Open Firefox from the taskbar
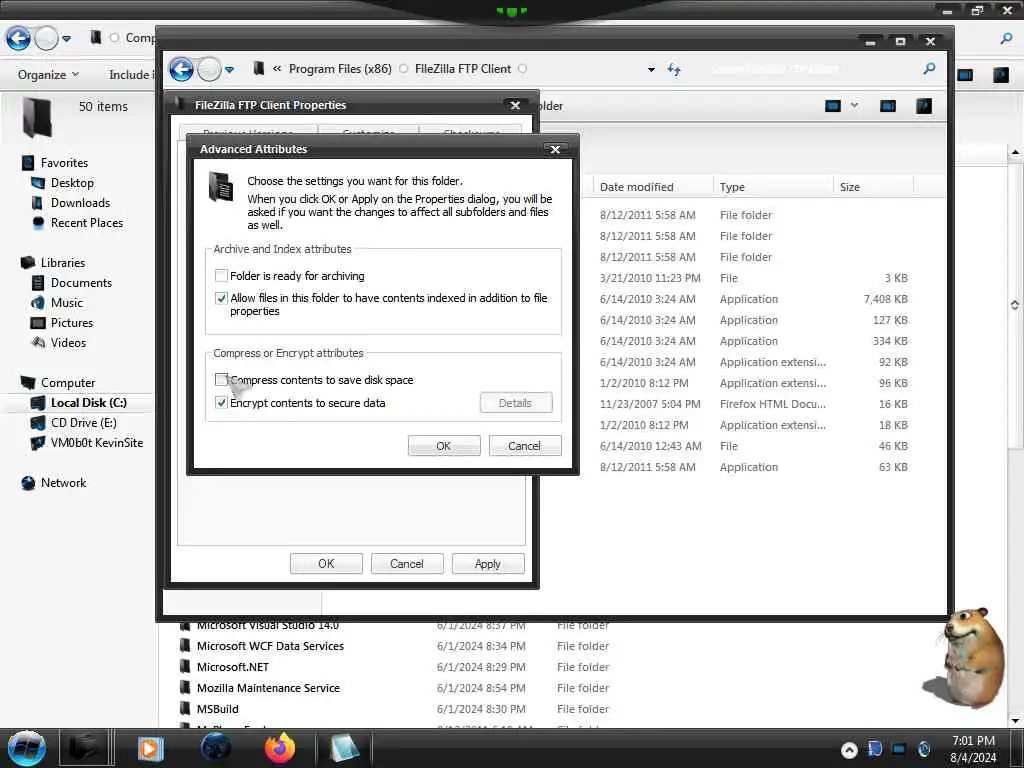The height and width of the screenshot is (768, 1024). coord(280,748)
